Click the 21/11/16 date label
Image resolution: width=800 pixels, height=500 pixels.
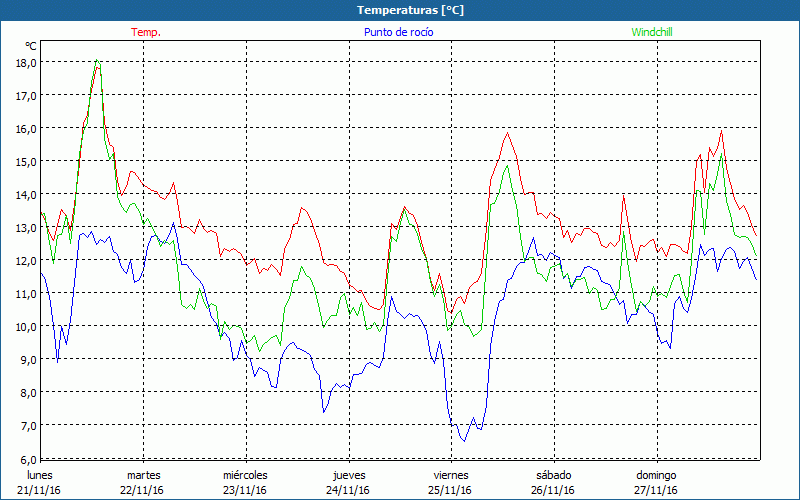pos(39,490)
